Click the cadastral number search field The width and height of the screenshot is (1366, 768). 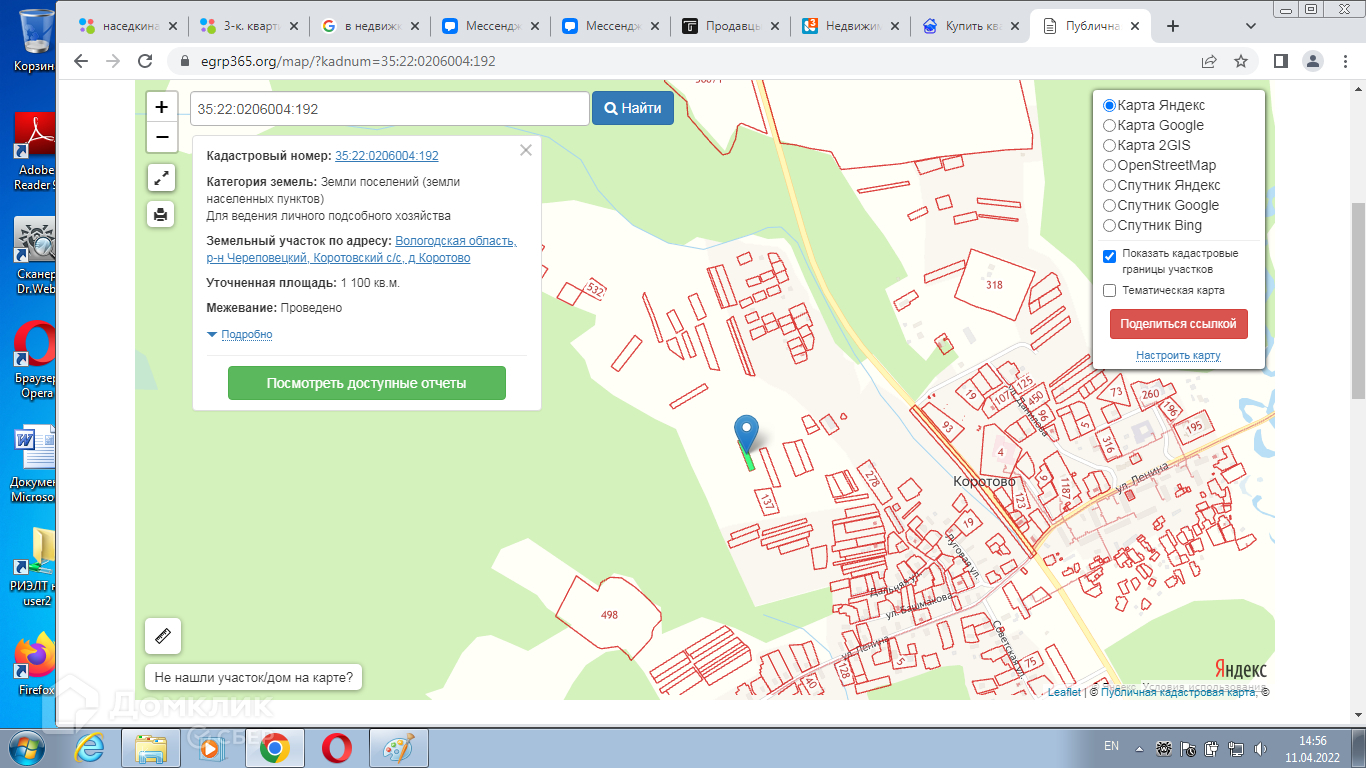coord(389,109)
